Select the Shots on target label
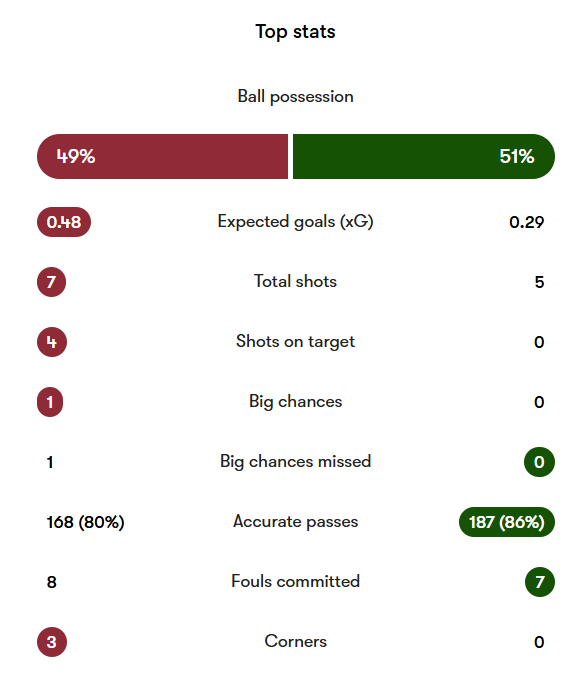Image resolution: width=575 pixels, height=682 pixels. (x=295, y=342)
